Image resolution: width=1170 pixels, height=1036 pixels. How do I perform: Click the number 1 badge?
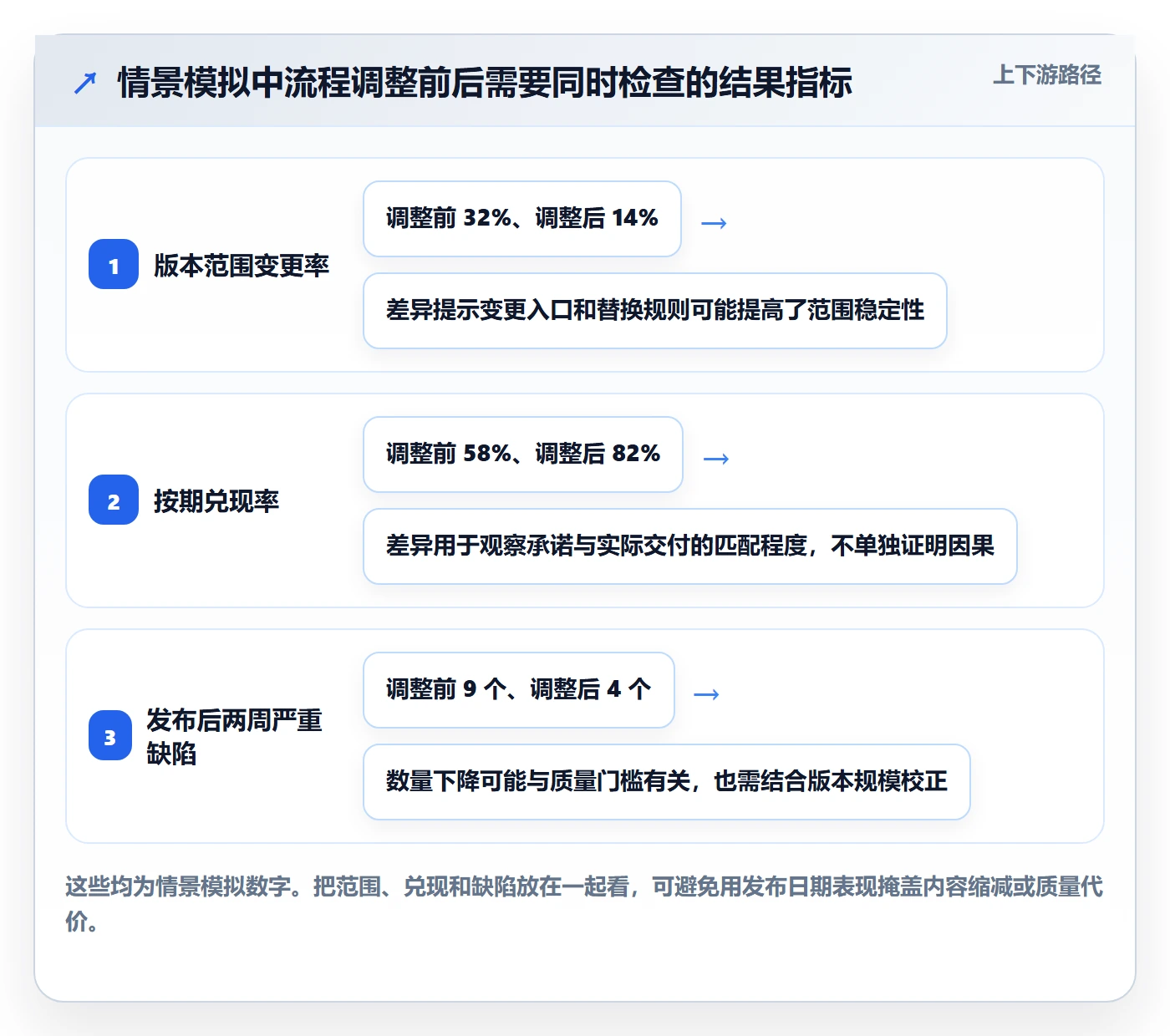pos(114,264)
